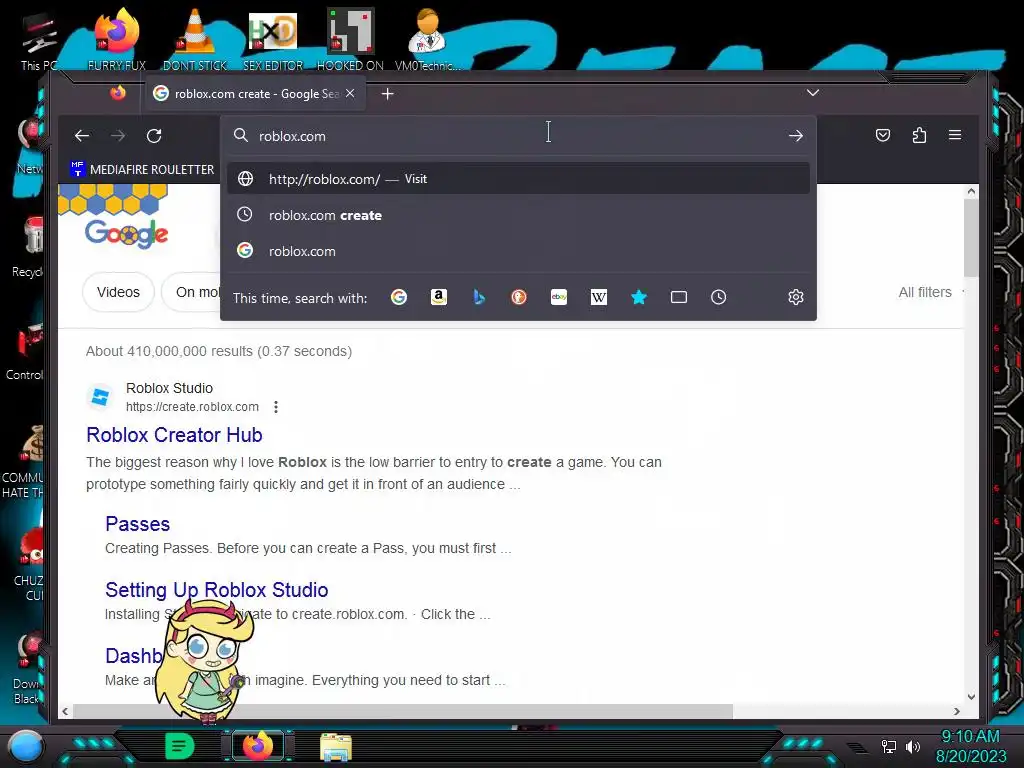
Task: Select the Videos filter chip
Action: [118, 292]
